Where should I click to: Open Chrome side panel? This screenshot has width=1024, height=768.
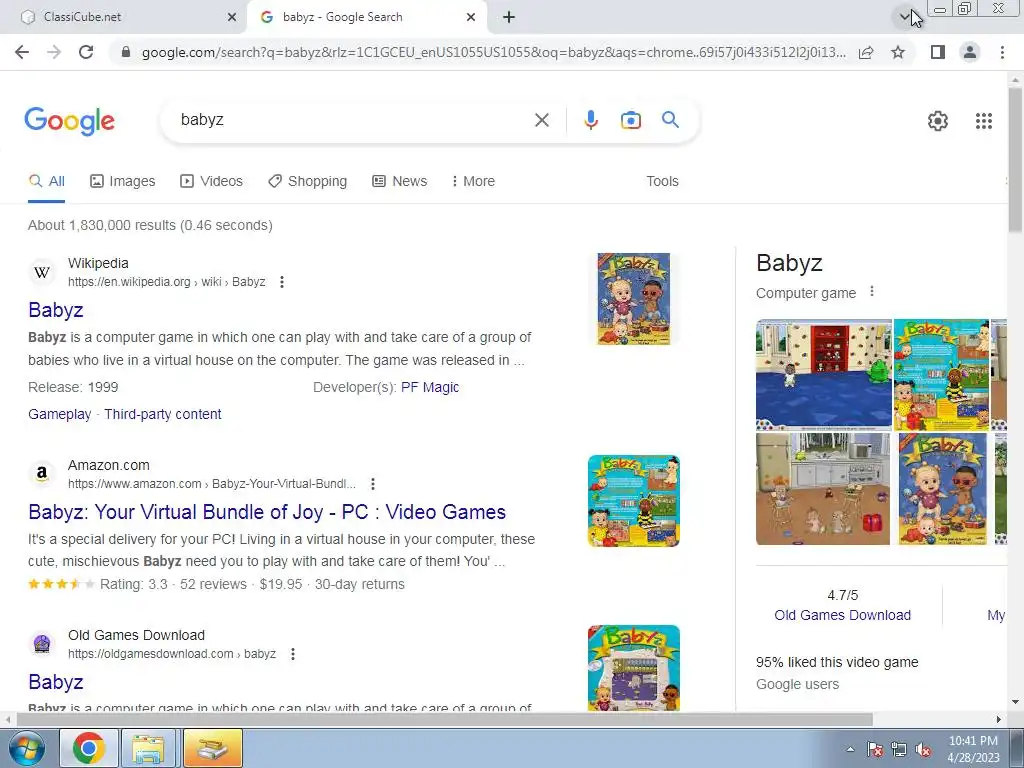(x=938, y=52)
